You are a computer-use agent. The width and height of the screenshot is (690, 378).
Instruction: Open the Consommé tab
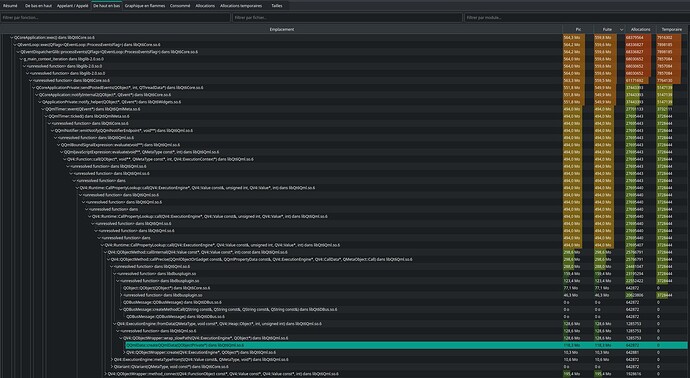click(x=180, y=6)
